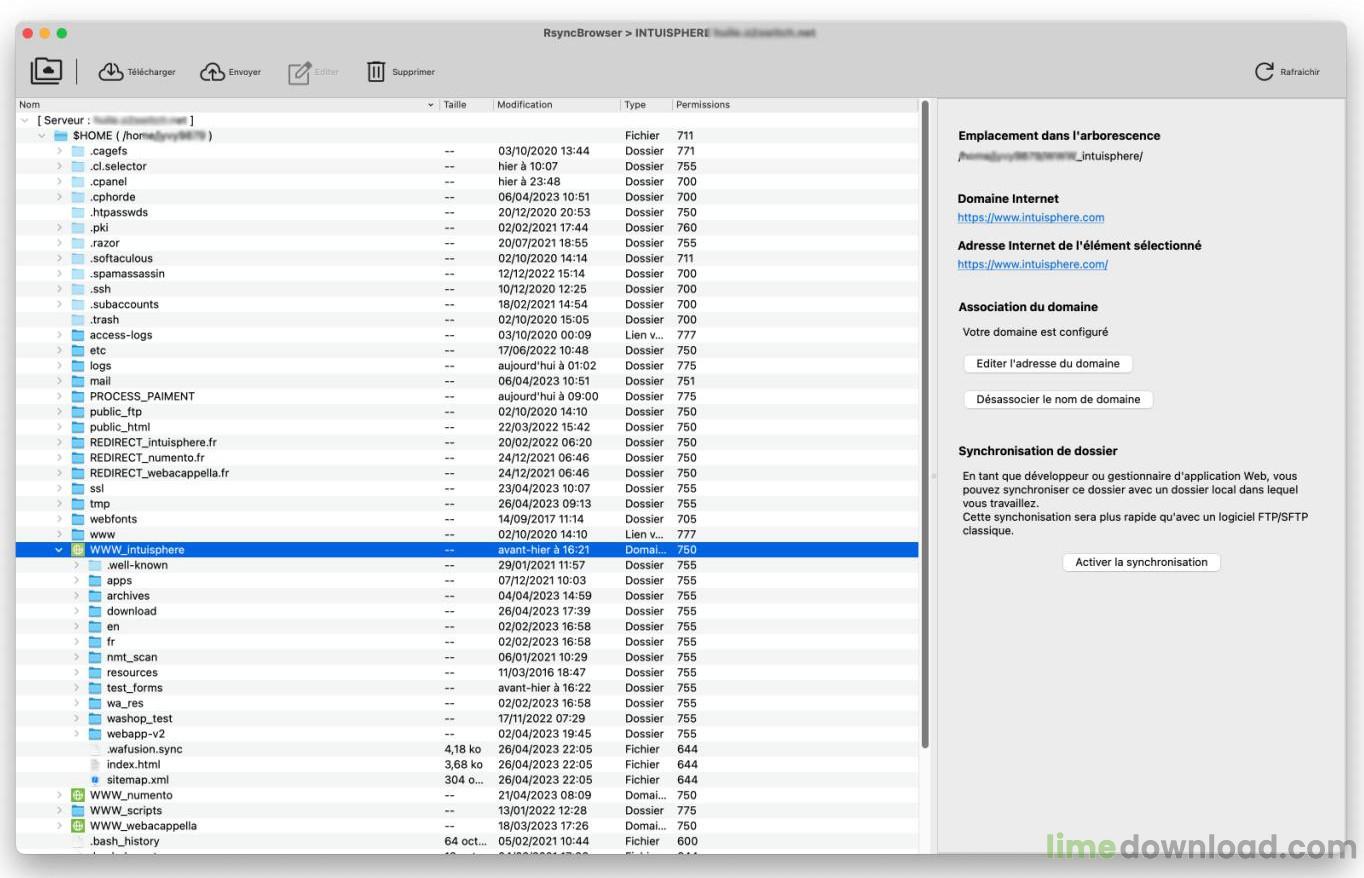Screen dimensions: 1364x878
Task: Click the Editer l'adresse du domaine button
Action: click(x=1047, y=363)
